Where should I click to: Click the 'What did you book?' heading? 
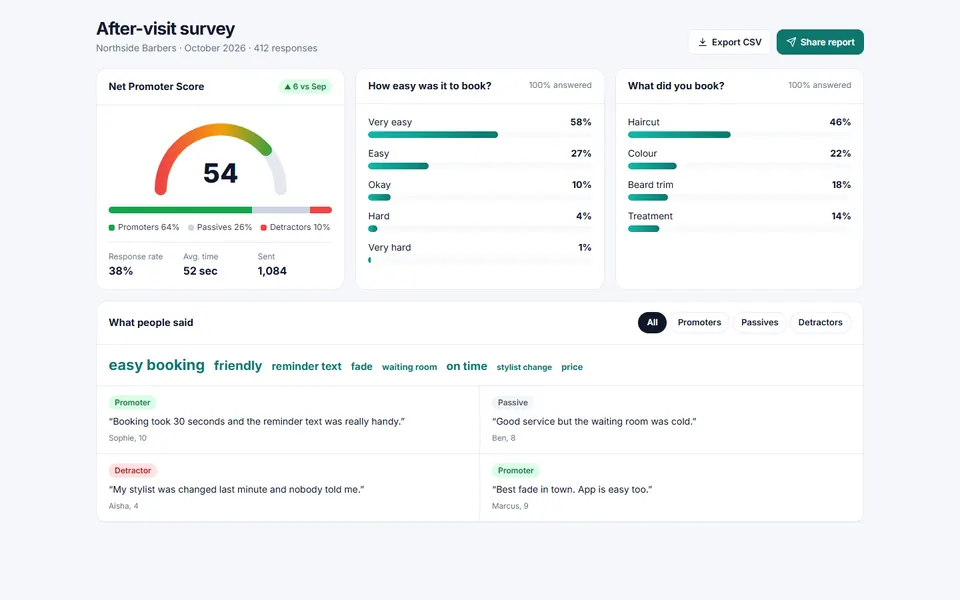676,86
